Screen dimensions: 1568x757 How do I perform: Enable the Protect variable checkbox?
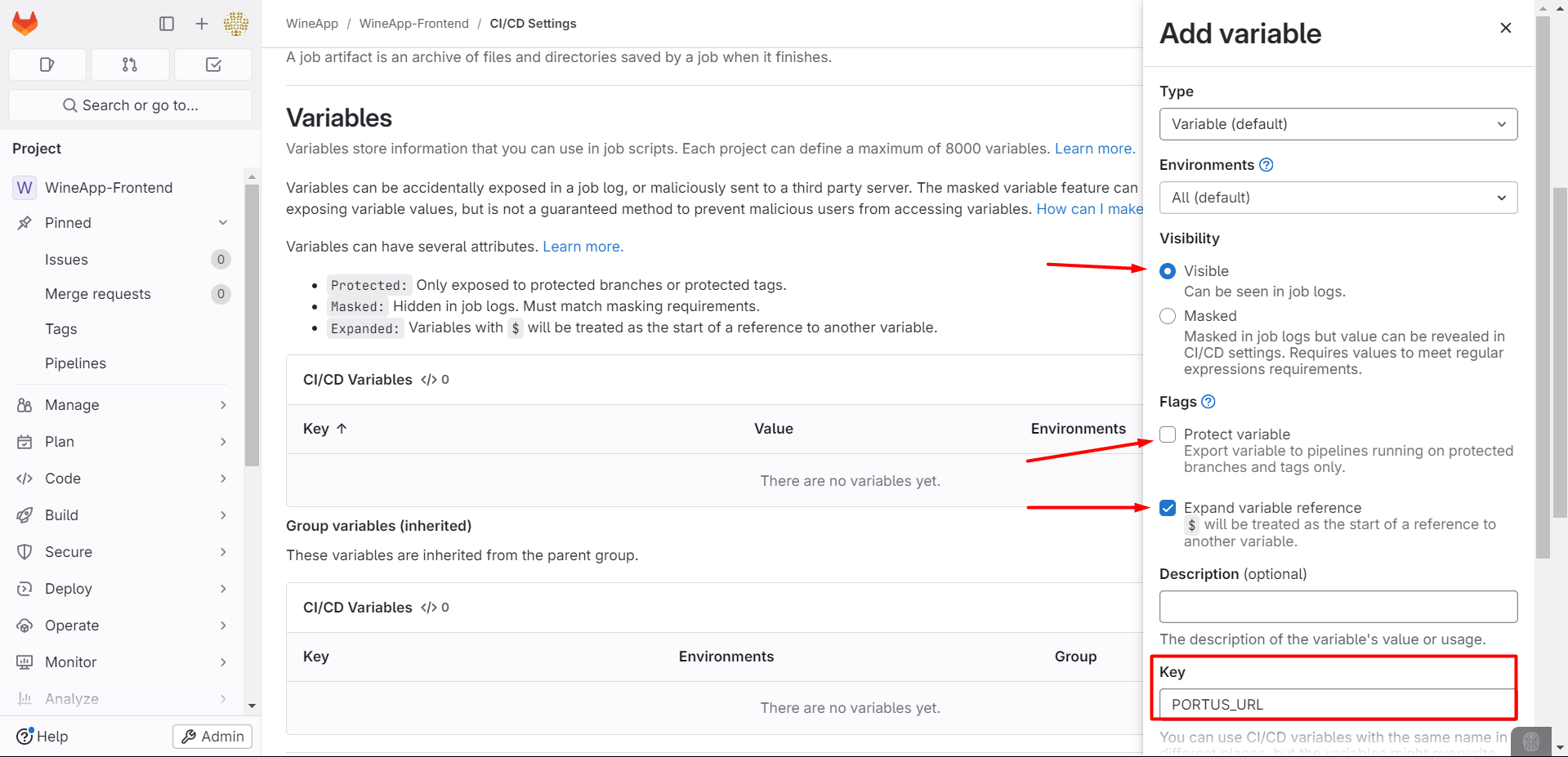click(x=1168, y=434)
